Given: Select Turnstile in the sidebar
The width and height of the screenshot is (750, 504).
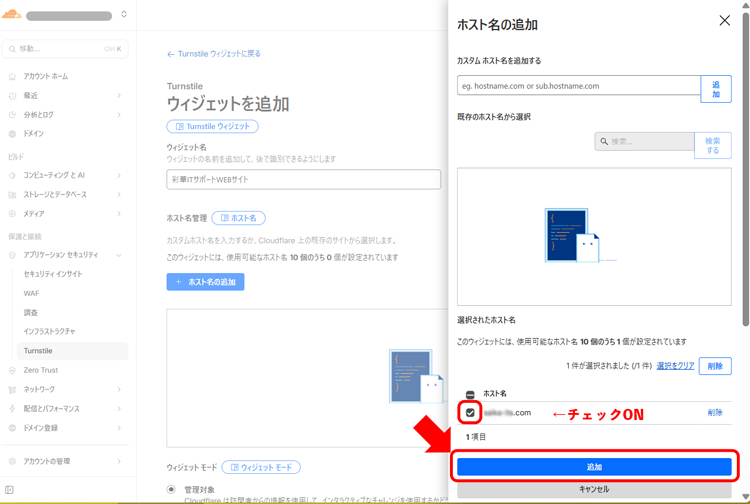Looking at the screenshot, I should point(73,351).
